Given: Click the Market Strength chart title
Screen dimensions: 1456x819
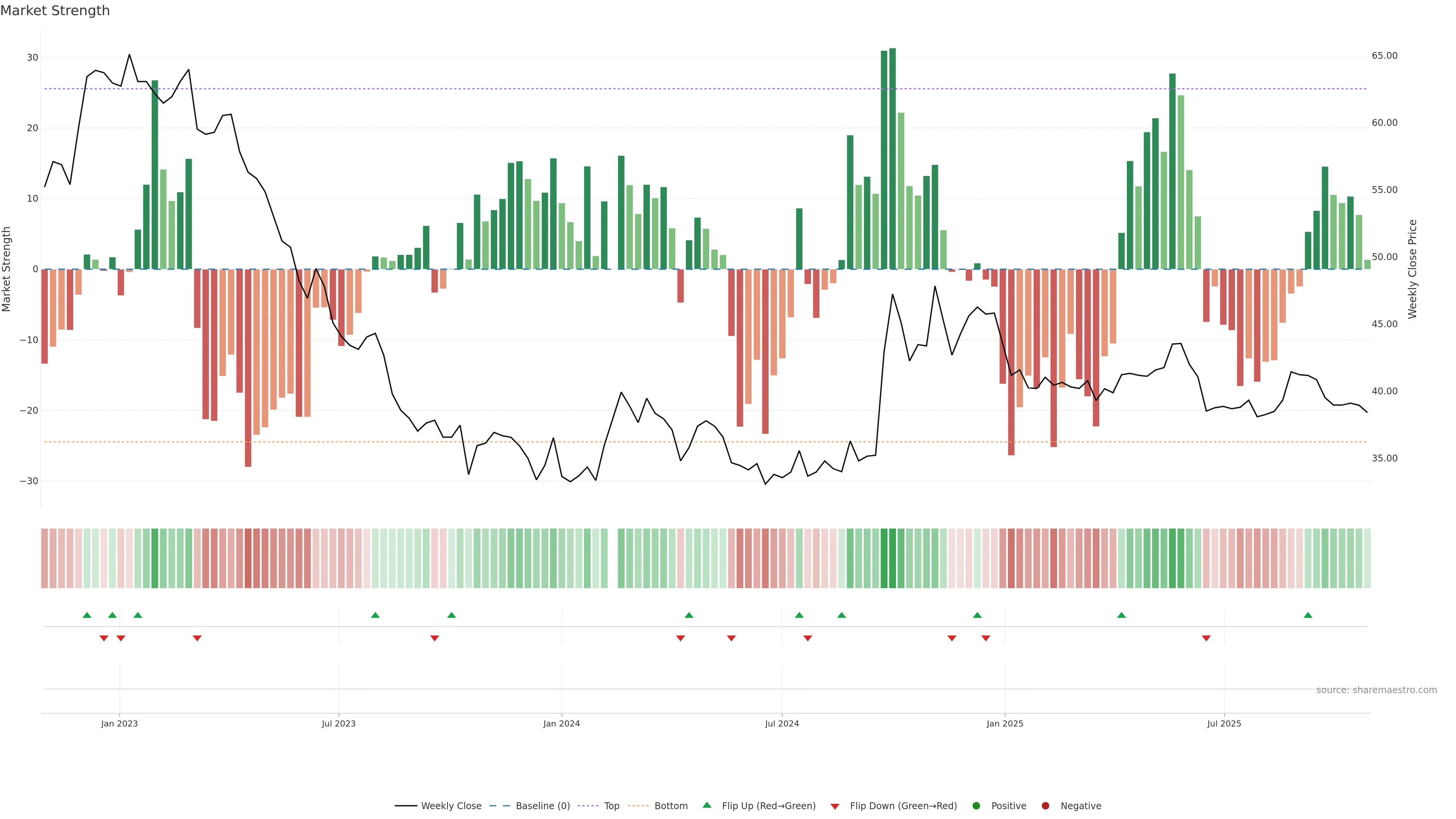Looking at the screenshot, I should pyautogui.click(x=55, y=11).
